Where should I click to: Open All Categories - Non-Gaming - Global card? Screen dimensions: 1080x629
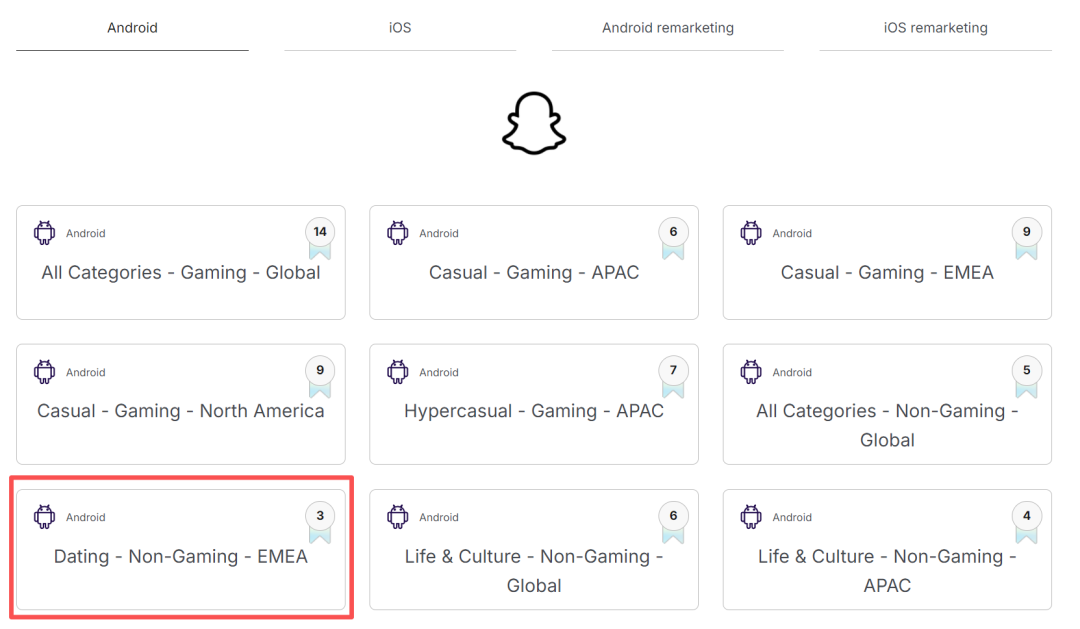pos(887,404)
